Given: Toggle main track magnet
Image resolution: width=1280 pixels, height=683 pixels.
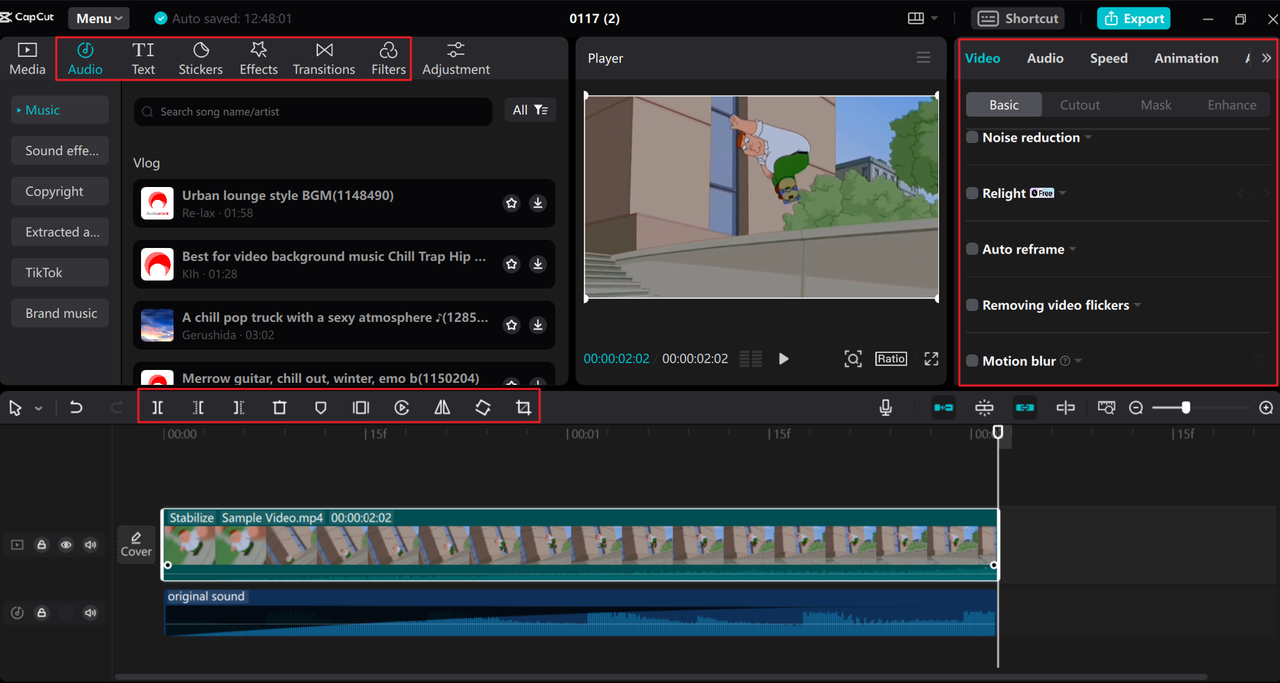Looking at the screenshot, I should [943, 408].
